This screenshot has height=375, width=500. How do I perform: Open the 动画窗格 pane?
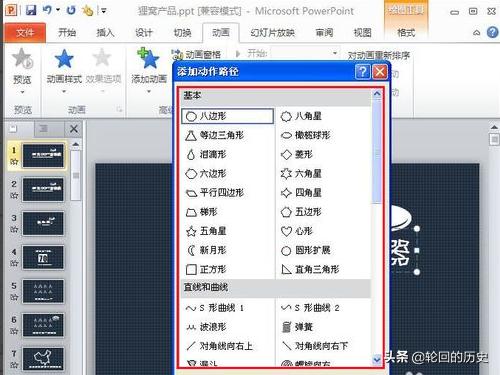click(196, 54)
